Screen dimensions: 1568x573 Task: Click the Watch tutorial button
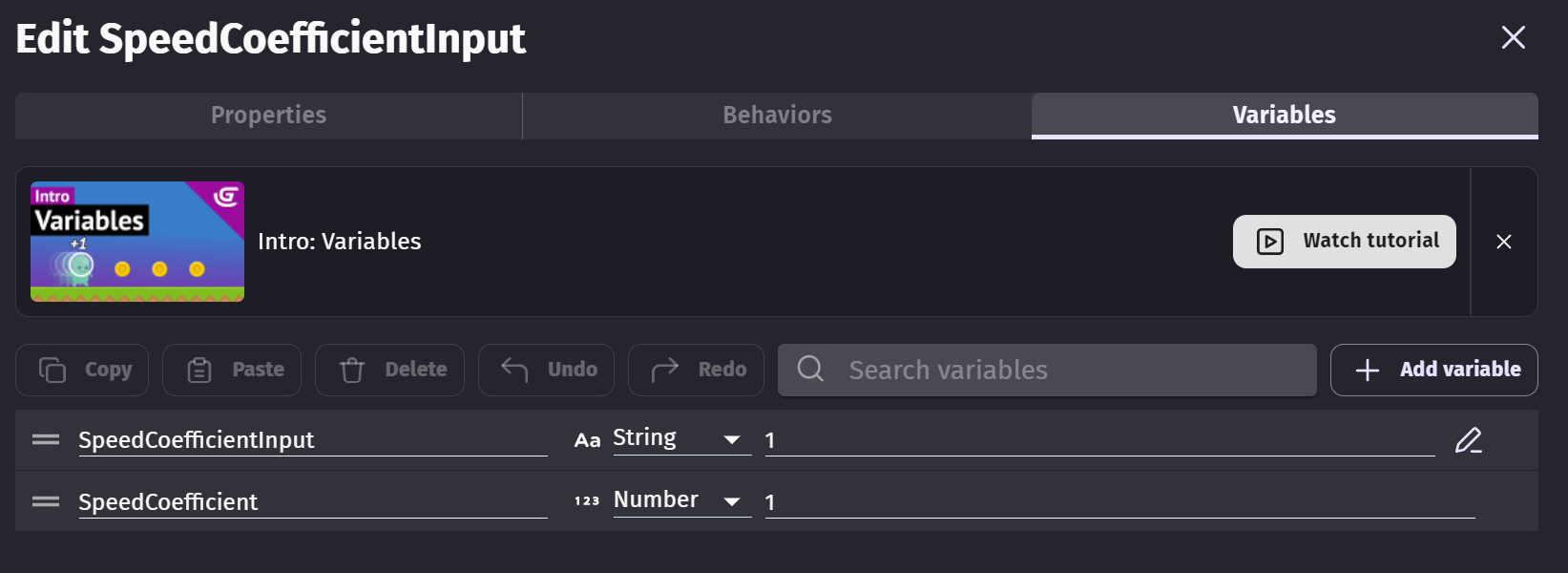(1344, 242)
